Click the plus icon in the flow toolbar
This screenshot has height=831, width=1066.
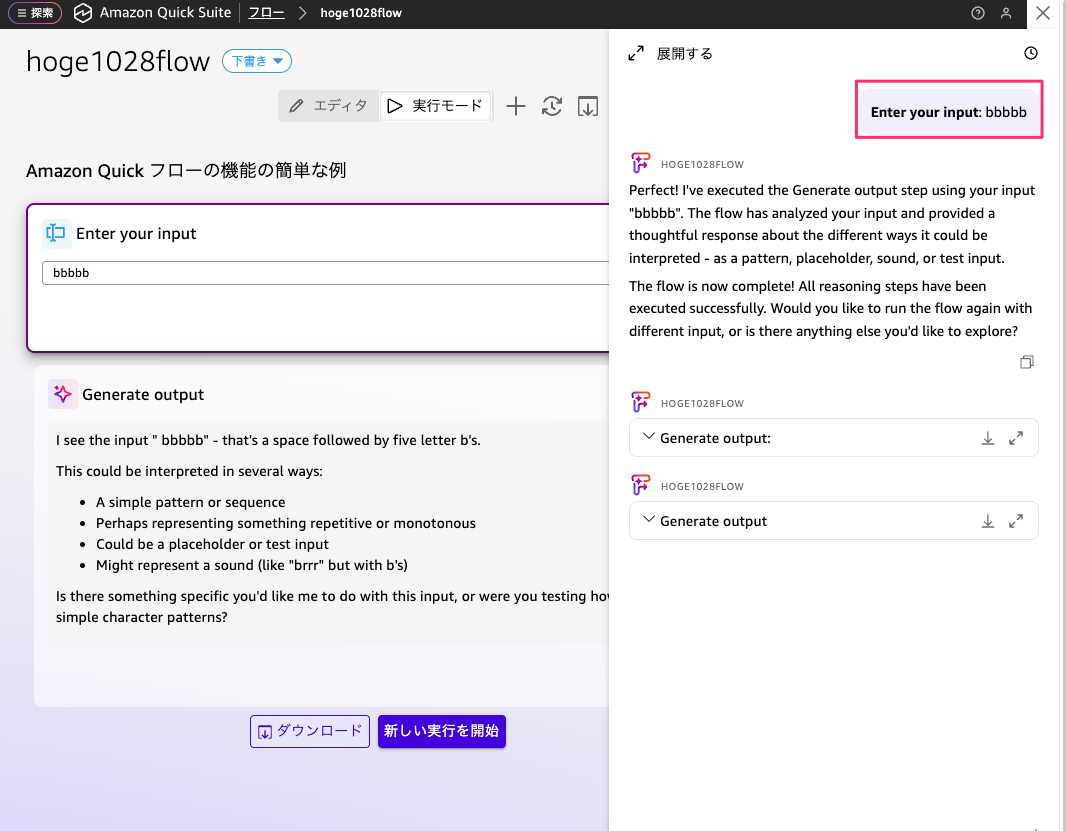pos(515,106)
